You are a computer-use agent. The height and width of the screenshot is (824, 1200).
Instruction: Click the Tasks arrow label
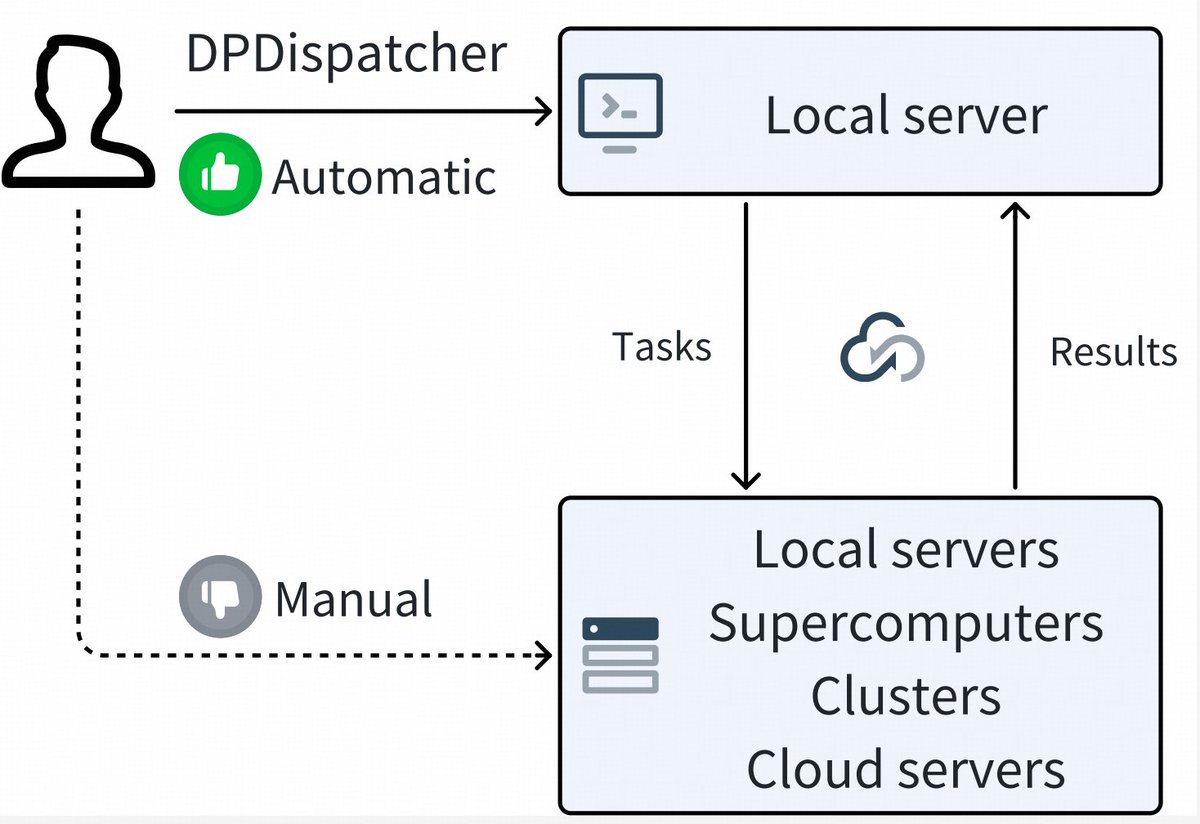[x=662, y=347]
